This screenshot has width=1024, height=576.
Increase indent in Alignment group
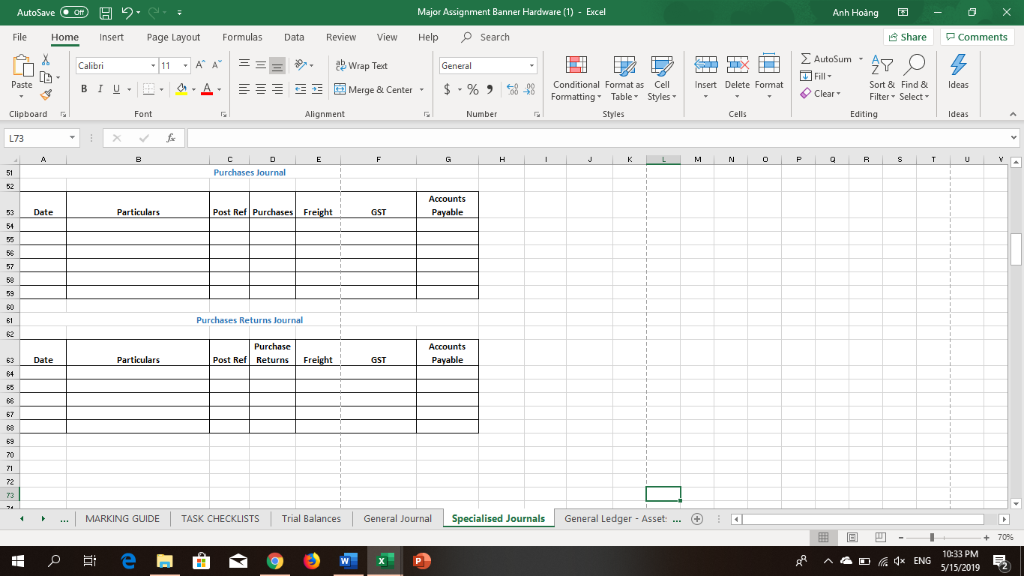[317, 89]
